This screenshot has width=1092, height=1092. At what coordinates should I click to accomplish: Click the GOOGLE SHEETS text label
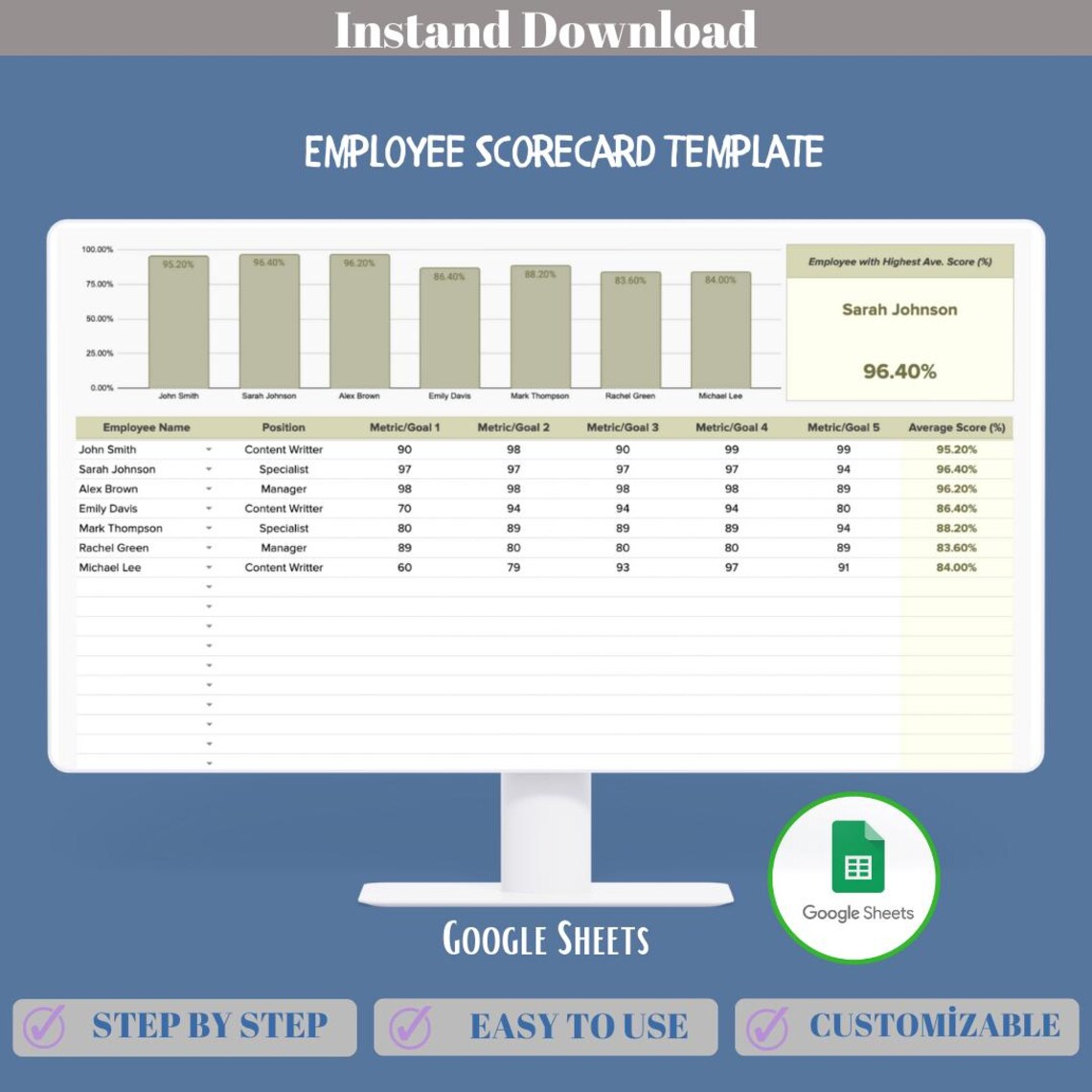[x=546, y=941]
